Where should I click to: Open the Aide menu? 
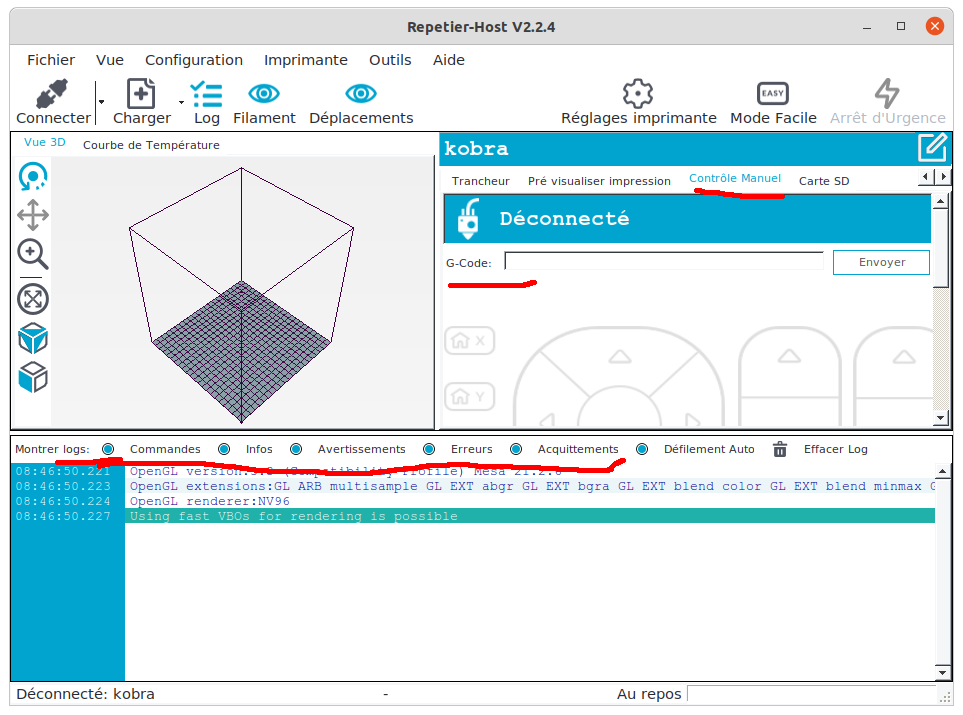tap(449, 60)
